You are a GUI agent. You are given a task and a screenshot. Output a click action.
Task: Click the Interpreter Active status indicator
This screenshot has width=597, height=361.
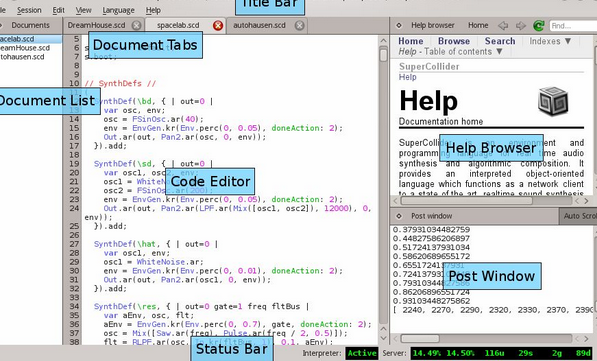362,353
